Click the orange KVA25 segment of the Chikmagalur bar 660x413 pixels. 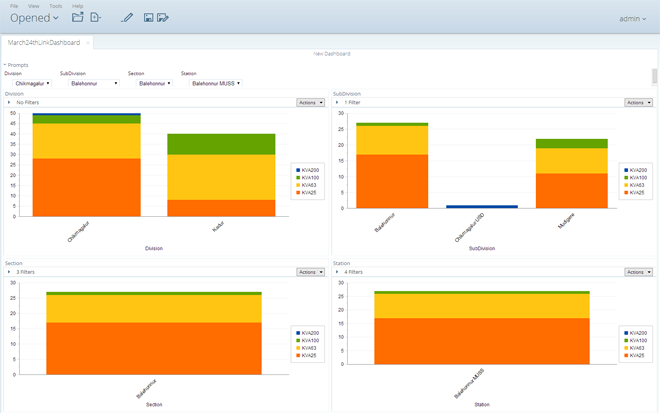click(87, 187)
